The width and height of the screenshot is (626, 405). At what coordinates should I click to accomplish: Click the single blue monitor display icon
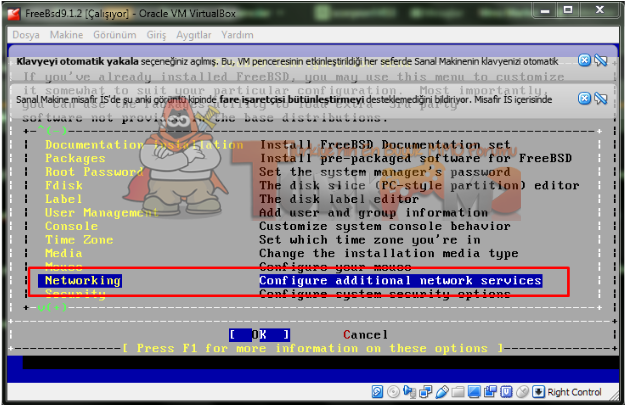474,392
